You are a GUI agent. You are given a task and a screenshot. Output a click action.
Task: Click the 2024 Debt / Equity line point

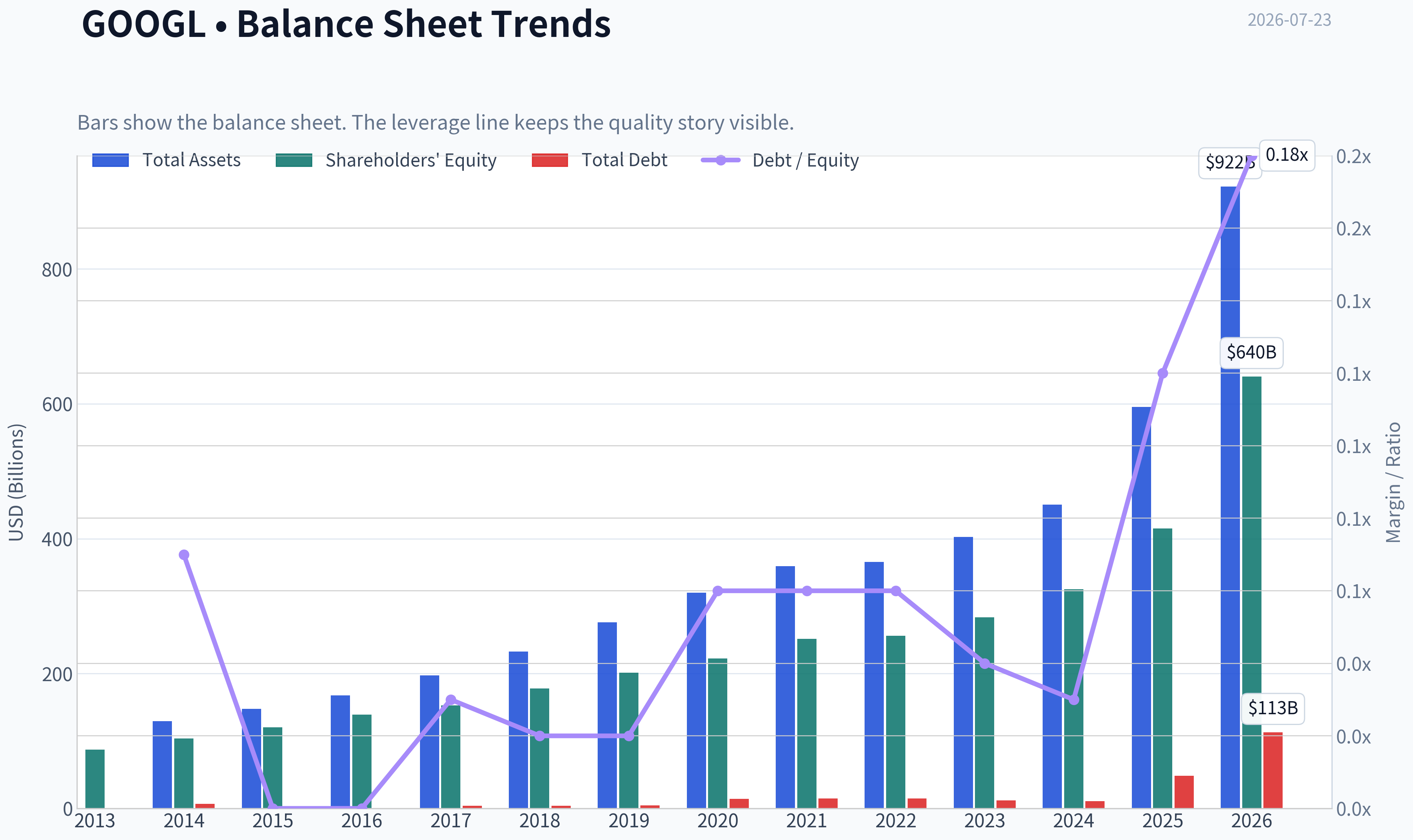point(1073,700)
